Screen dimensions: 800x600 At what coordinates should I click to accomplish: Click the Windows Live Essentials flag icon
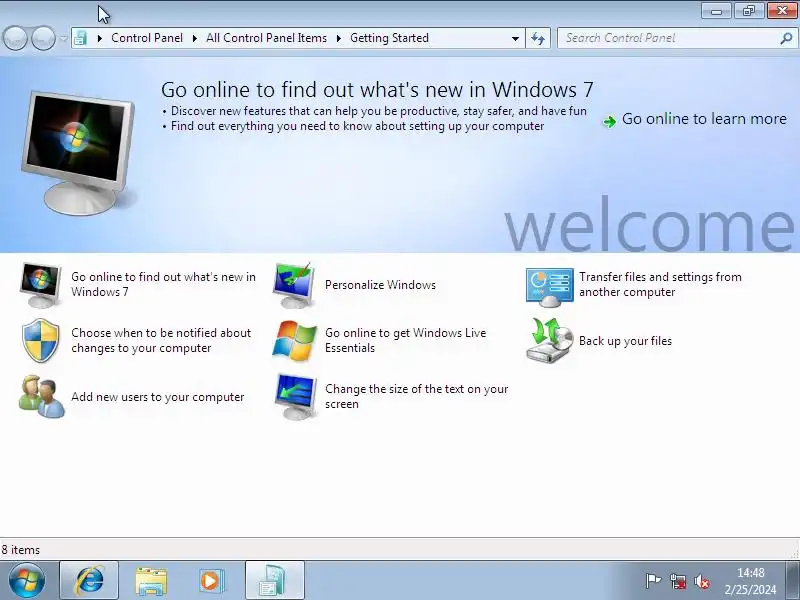pos(294,341)
